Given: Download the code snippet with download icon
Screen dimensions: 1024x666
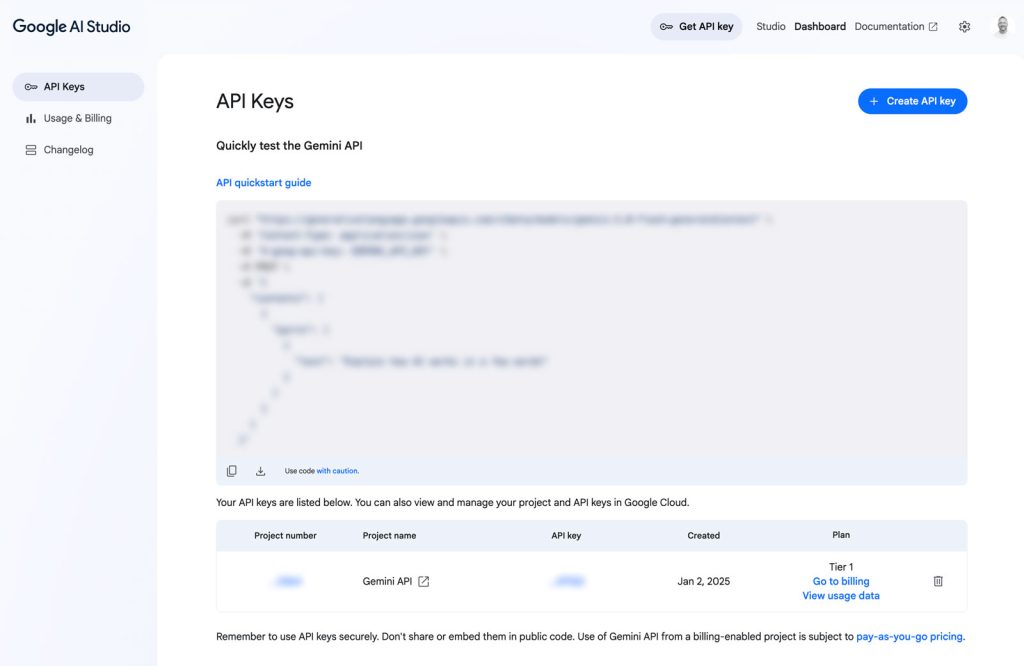Looking at the screenshot, I should point(261,471).
